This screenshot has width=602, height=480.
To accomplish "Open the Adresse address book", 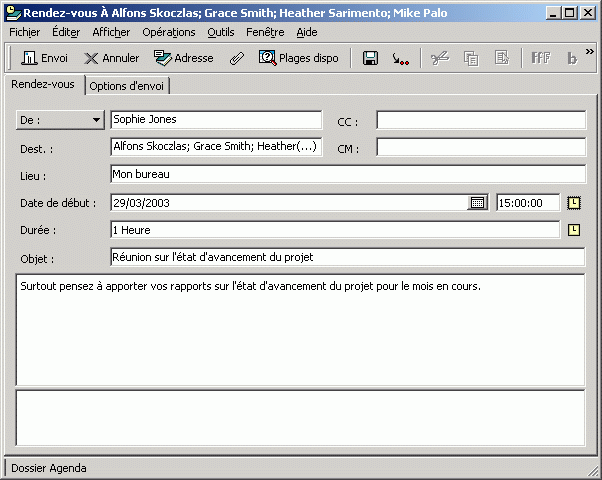I will (184, 58).
